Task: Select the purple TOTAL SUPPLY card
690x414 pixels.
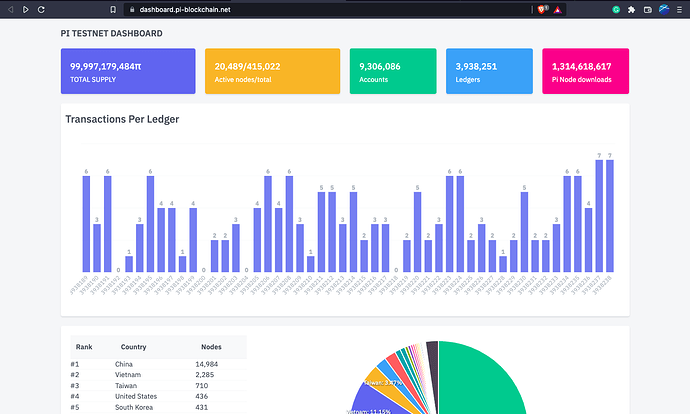Action: 128,71
